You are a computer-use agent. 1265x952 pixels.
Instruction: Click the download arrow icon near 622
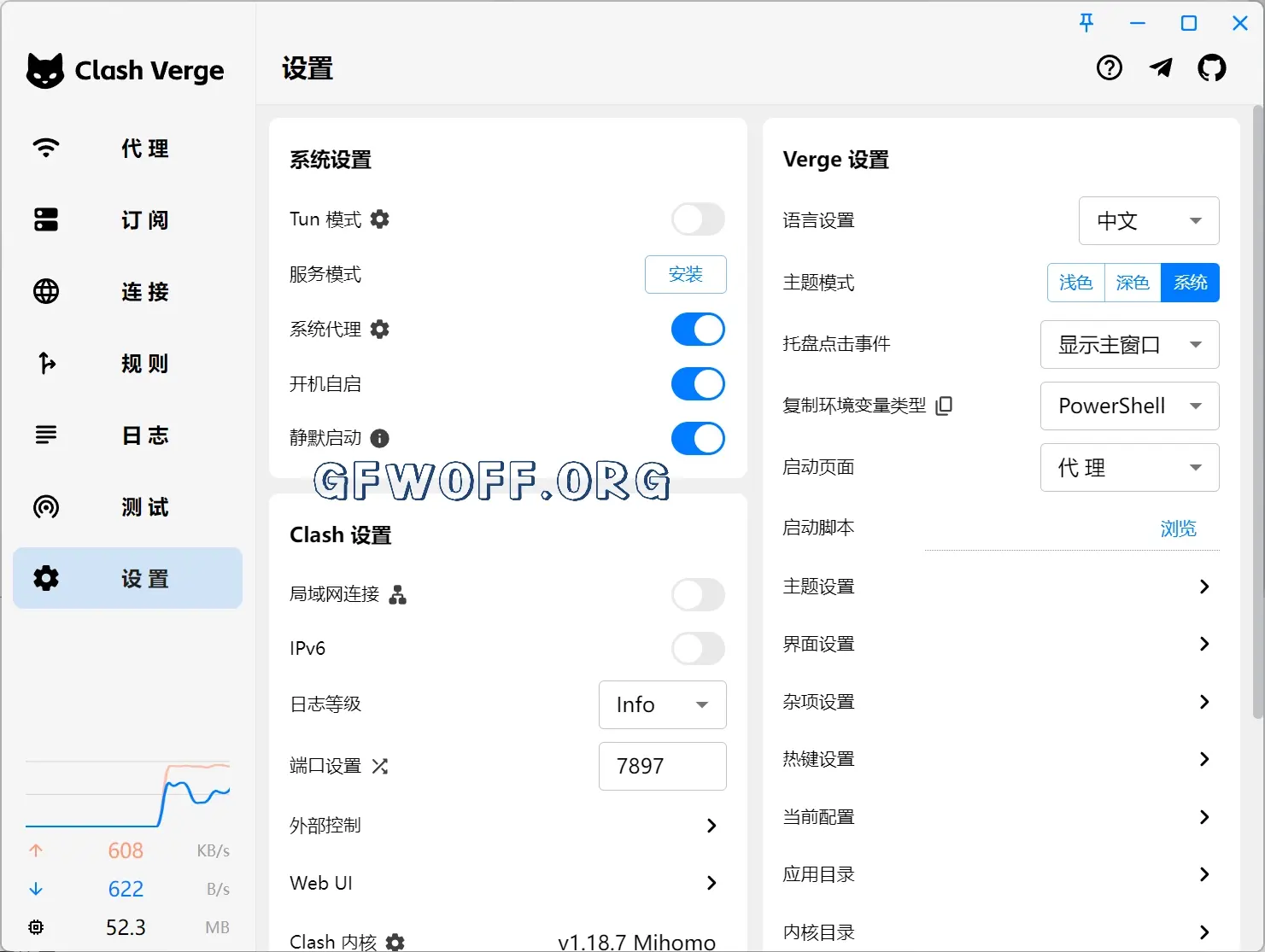click(36, 889)
